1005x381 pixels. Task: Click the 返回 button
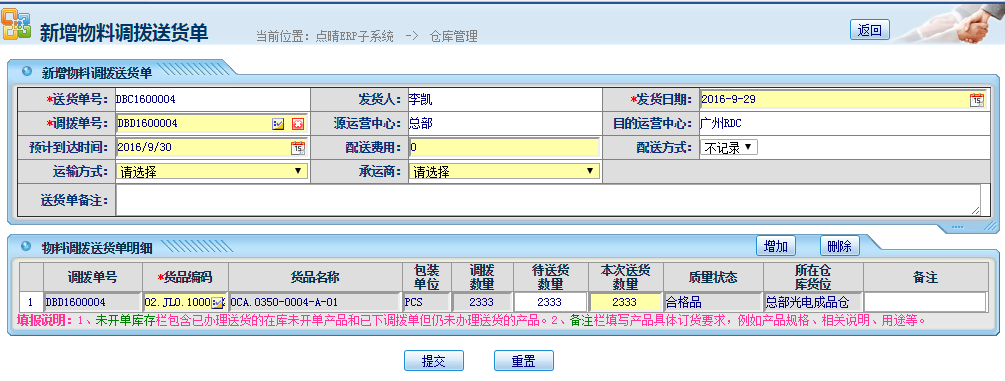pyautogui.click(x=870, y=30)
